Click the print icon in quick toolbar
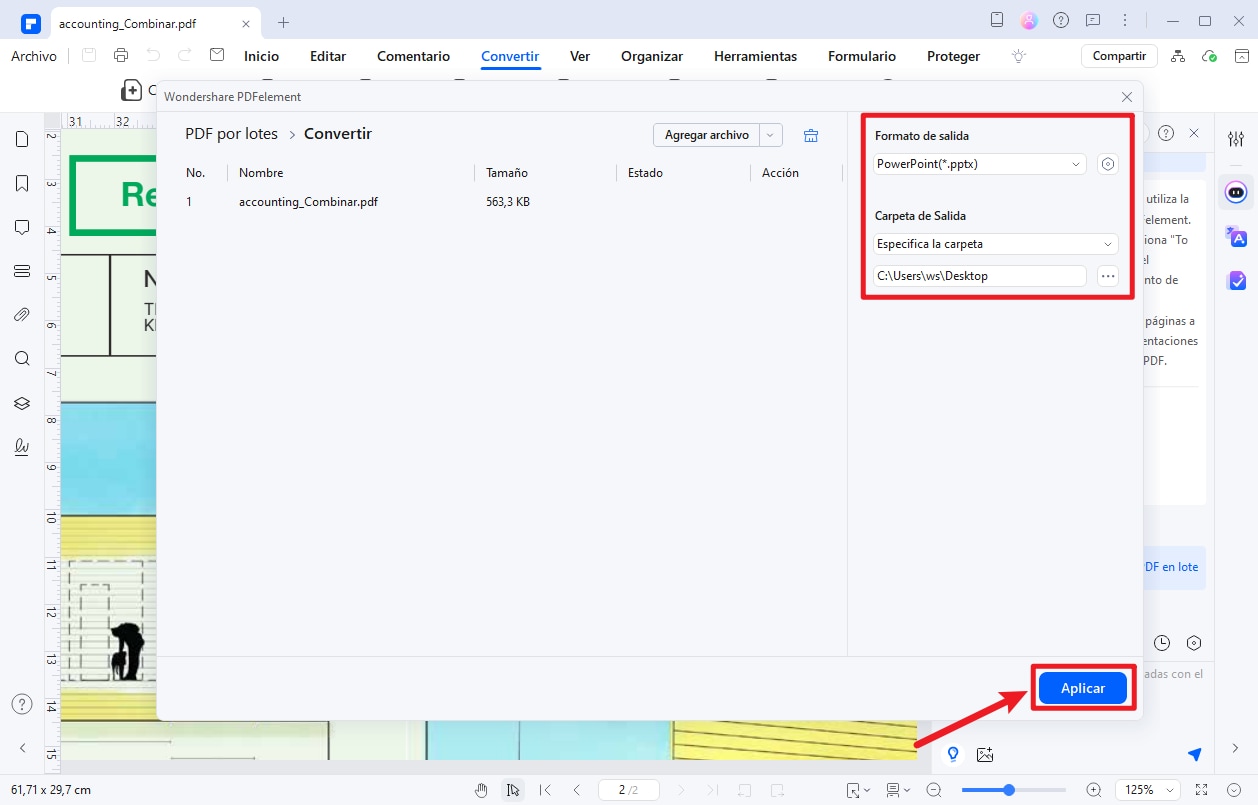 click(x=121, y=55)
